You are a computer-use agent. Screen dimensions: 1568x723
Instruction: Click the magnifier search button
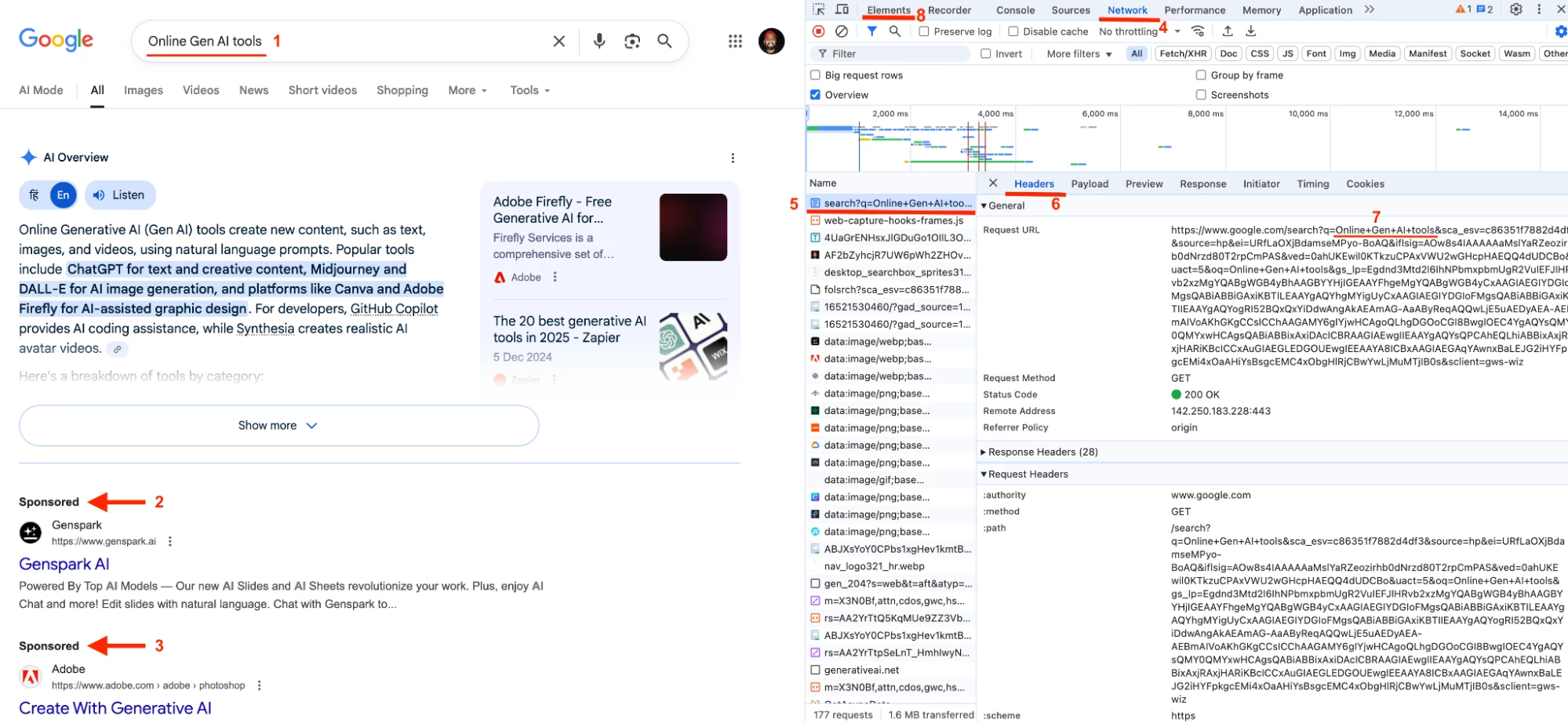click(664, 41)
